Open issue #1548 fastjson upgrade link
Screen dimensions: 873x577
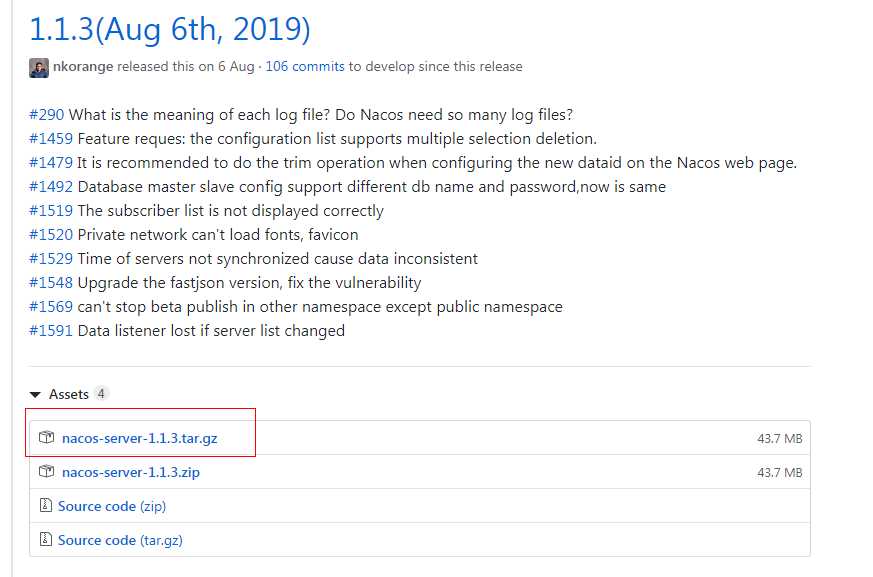tap(51, 283)
